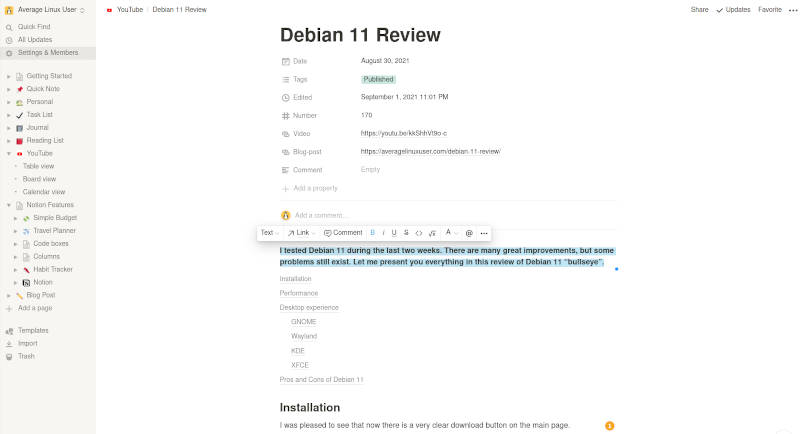Click the Published tag
Screen dimensions: 800x434
[x=378, y=79]
